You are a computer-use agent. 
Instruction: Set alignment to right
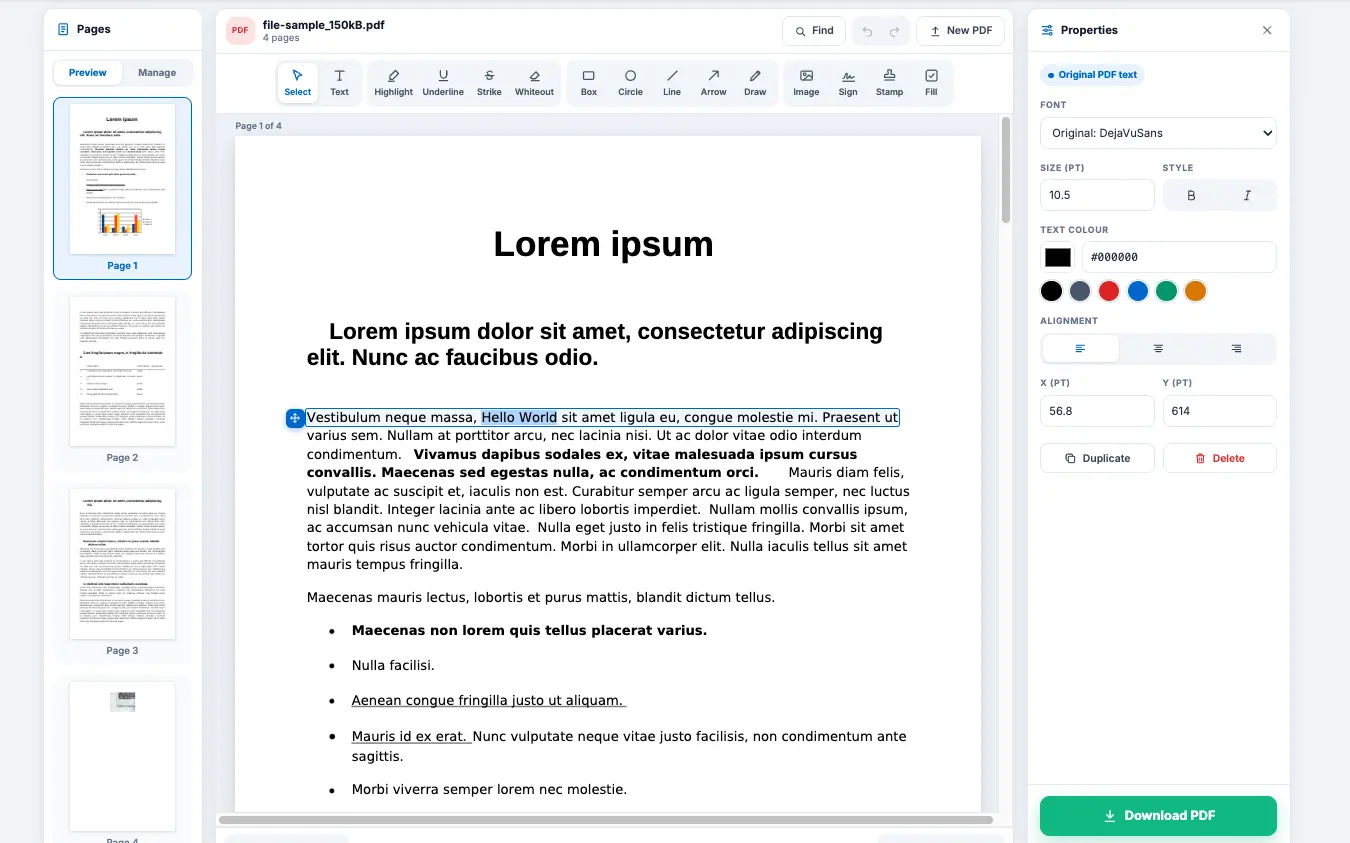[x=1236, y=348]
